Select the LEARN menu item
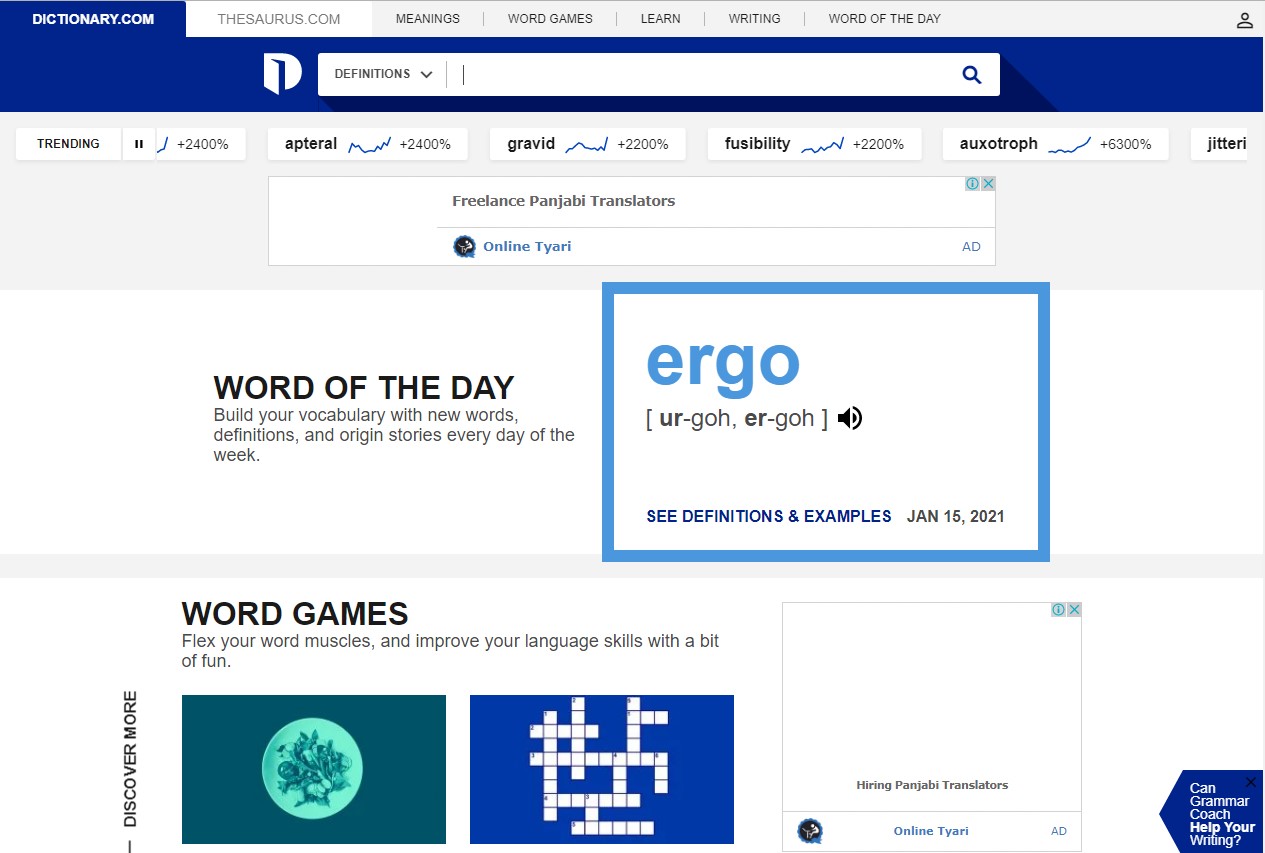The height and width of the screenshot is (853, 1265). click(660, 18)
